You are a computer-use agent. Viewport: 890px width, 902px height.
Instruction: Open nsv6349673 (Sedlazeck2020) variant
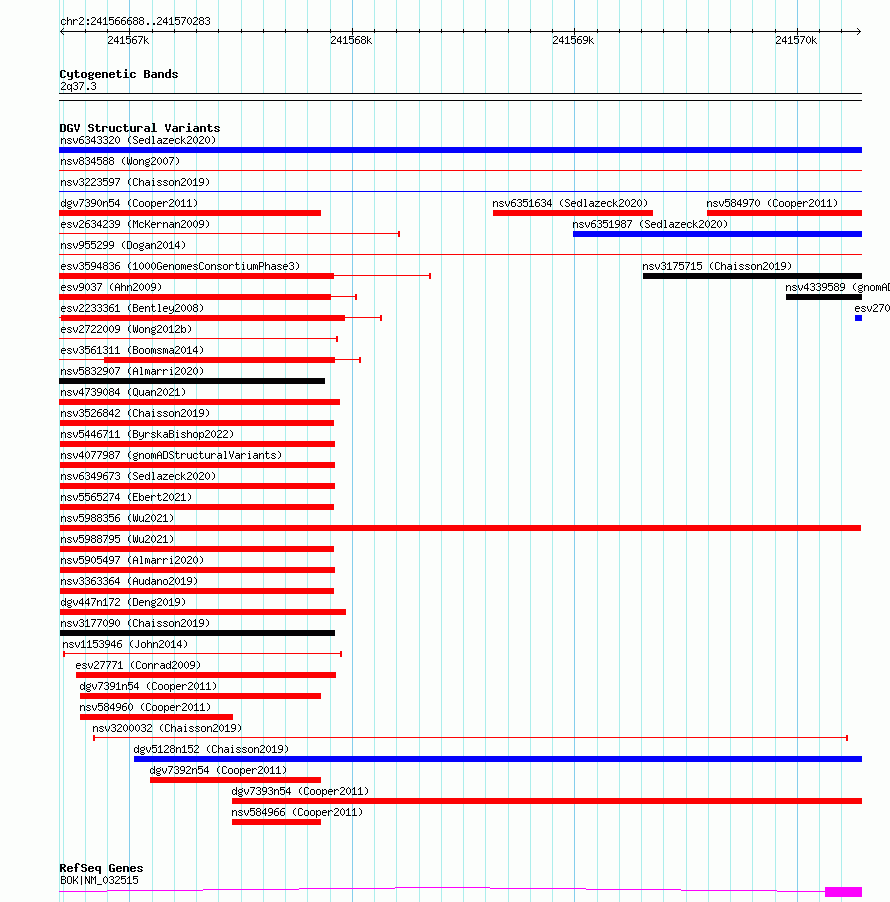[138, 476]
